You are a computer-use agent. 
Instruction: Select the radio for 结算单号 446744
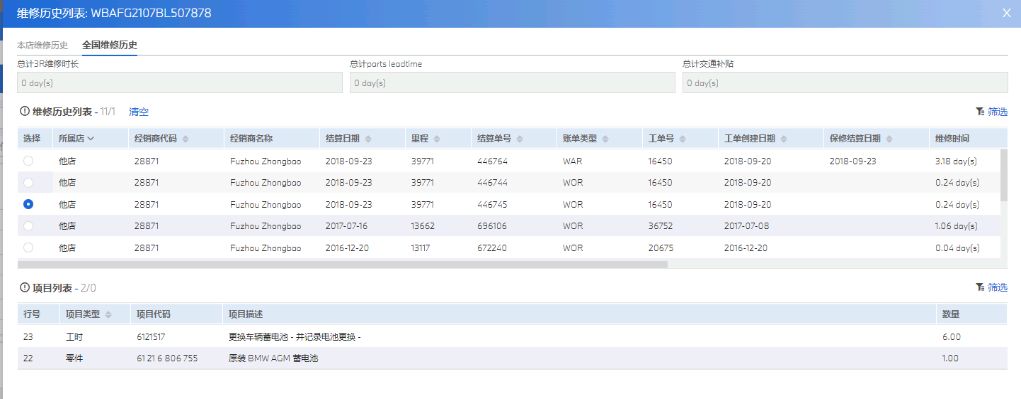tap(28, 183)
